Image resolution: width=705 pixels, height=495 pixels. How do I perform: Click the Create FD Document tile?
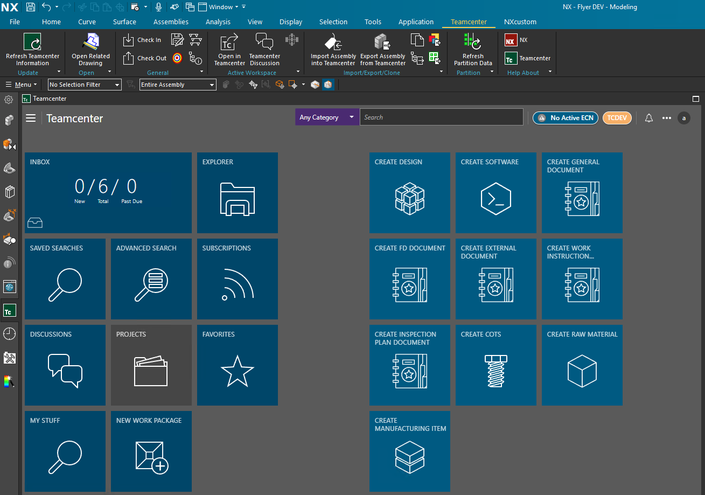[x=410, y=279]
